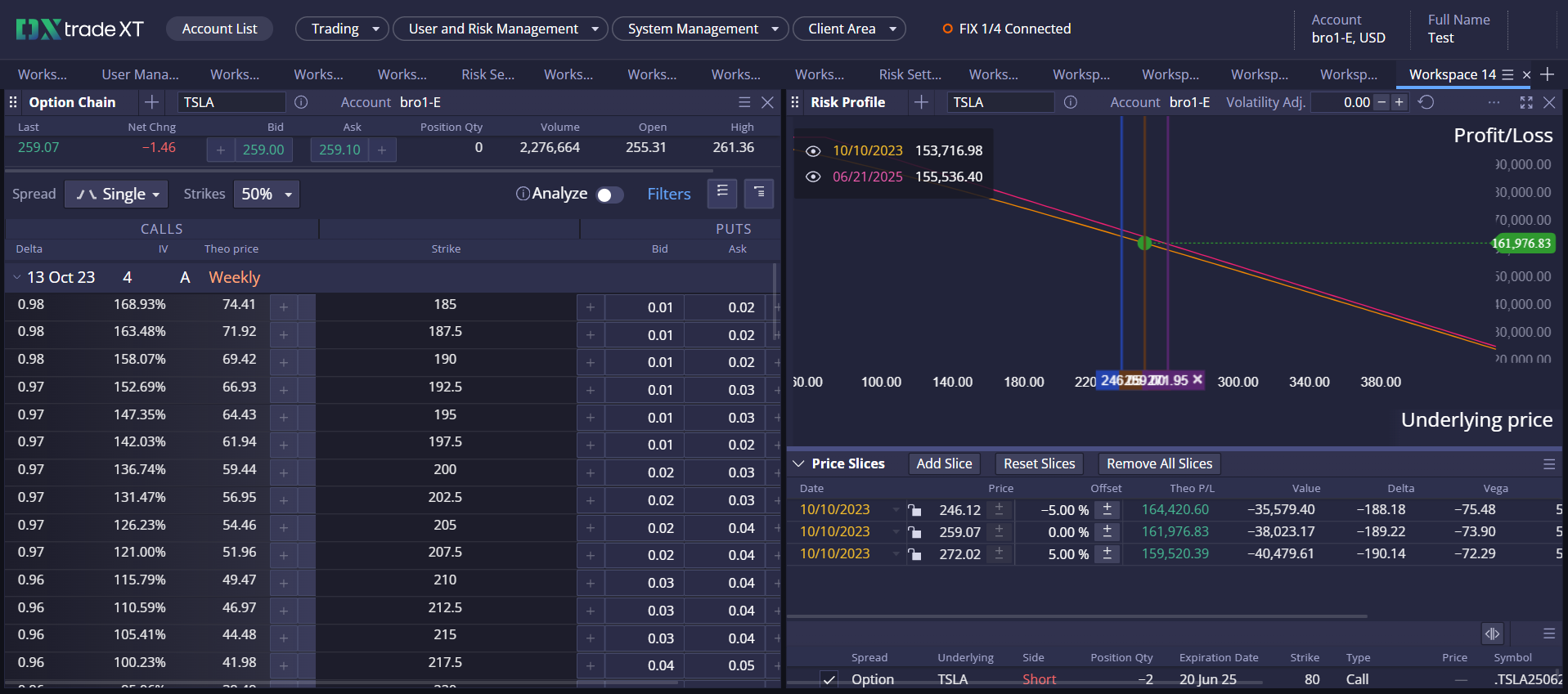Click the info icon next to Analyze
The height and width of the screenshot is (694, 1568).
coord(523,194)
